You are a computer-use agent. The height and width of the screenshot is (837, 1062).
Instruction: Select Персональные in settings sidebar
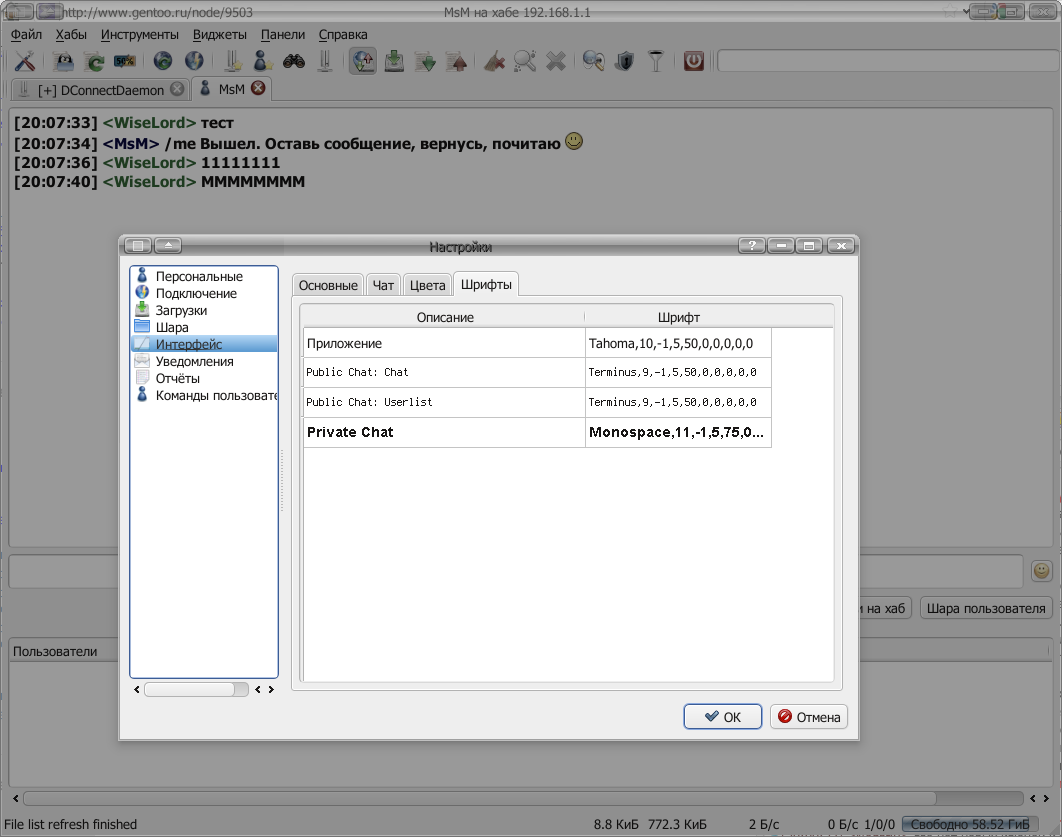pyautogui.click(x=204, y=276)
